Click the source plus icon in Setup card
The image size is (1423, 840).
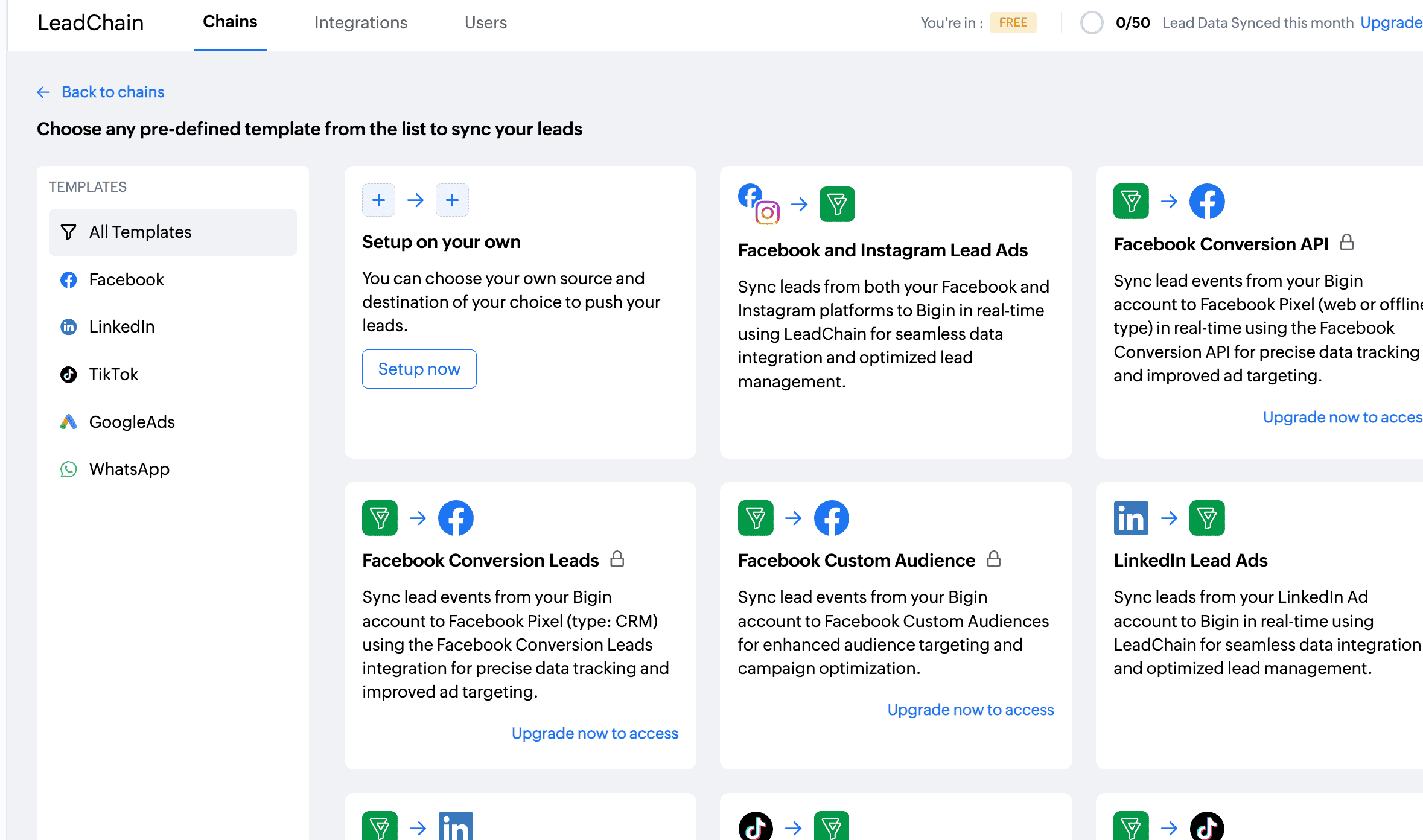[x=378, y=200]
